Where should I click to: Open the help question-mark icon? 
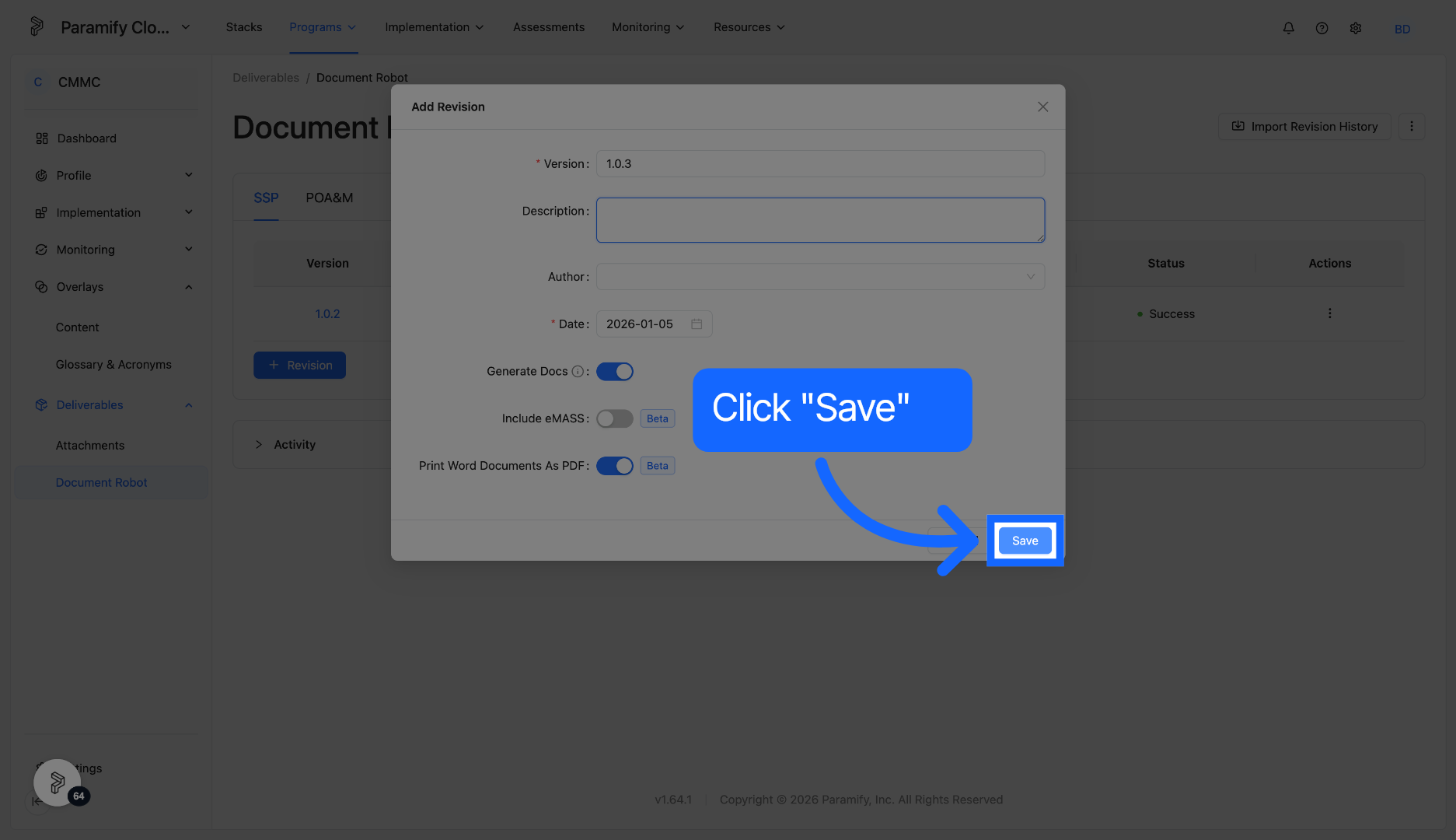pos(1322,28)
